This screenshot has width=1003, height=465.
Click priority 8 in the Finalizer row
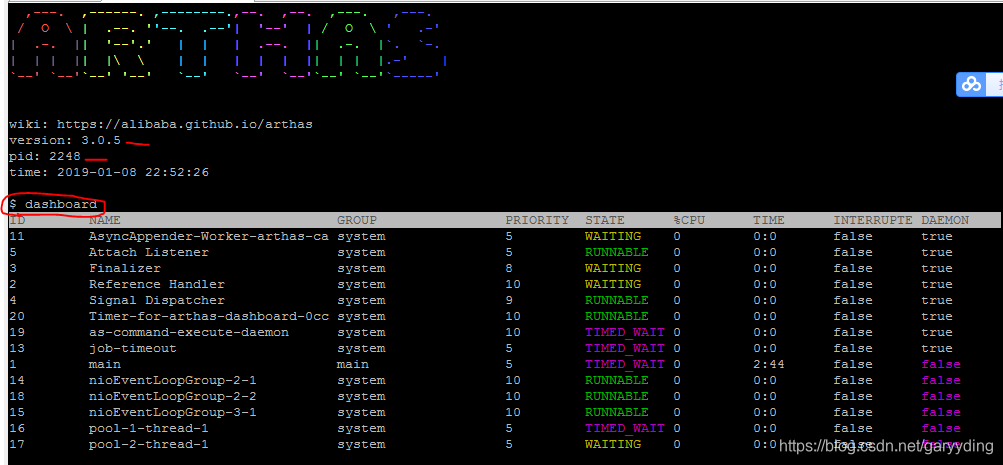tap(509, 269)
